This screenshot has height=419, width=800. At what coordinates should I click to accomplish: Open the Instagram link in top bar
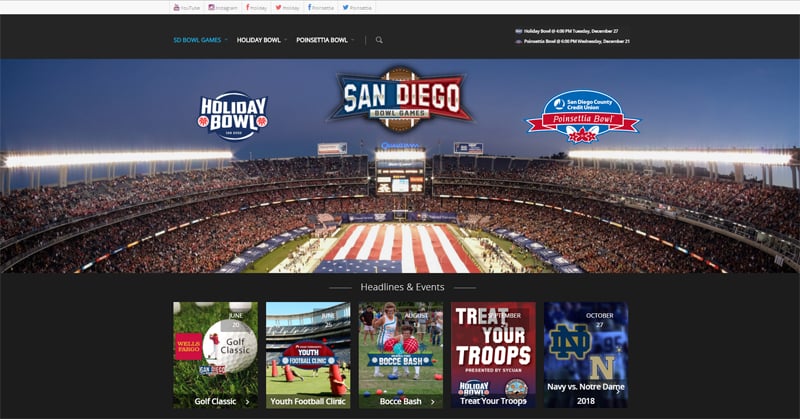coord(223,8)
